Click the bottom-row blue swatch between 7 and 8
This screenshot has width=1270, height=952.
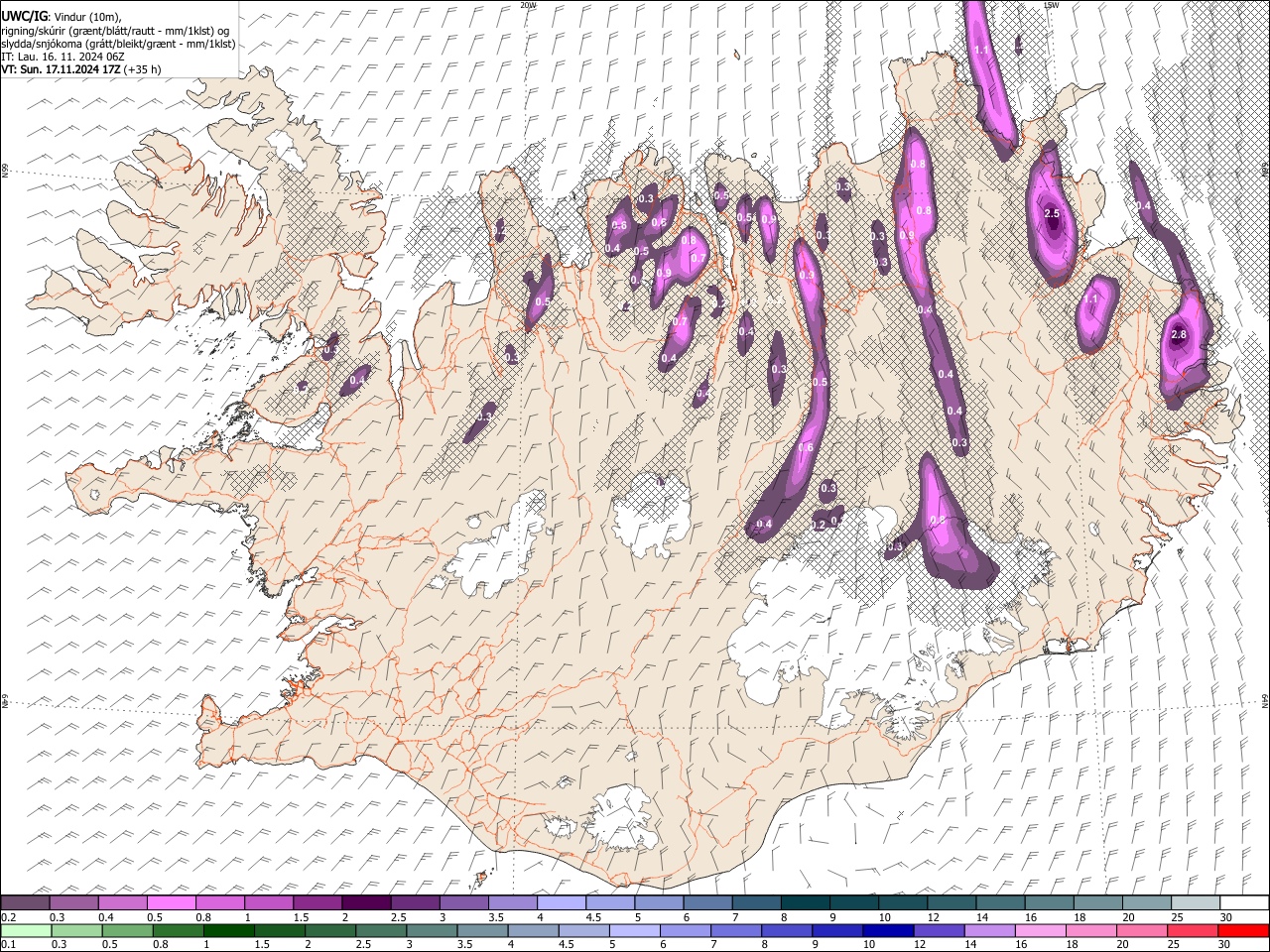(x=736, y=930)
